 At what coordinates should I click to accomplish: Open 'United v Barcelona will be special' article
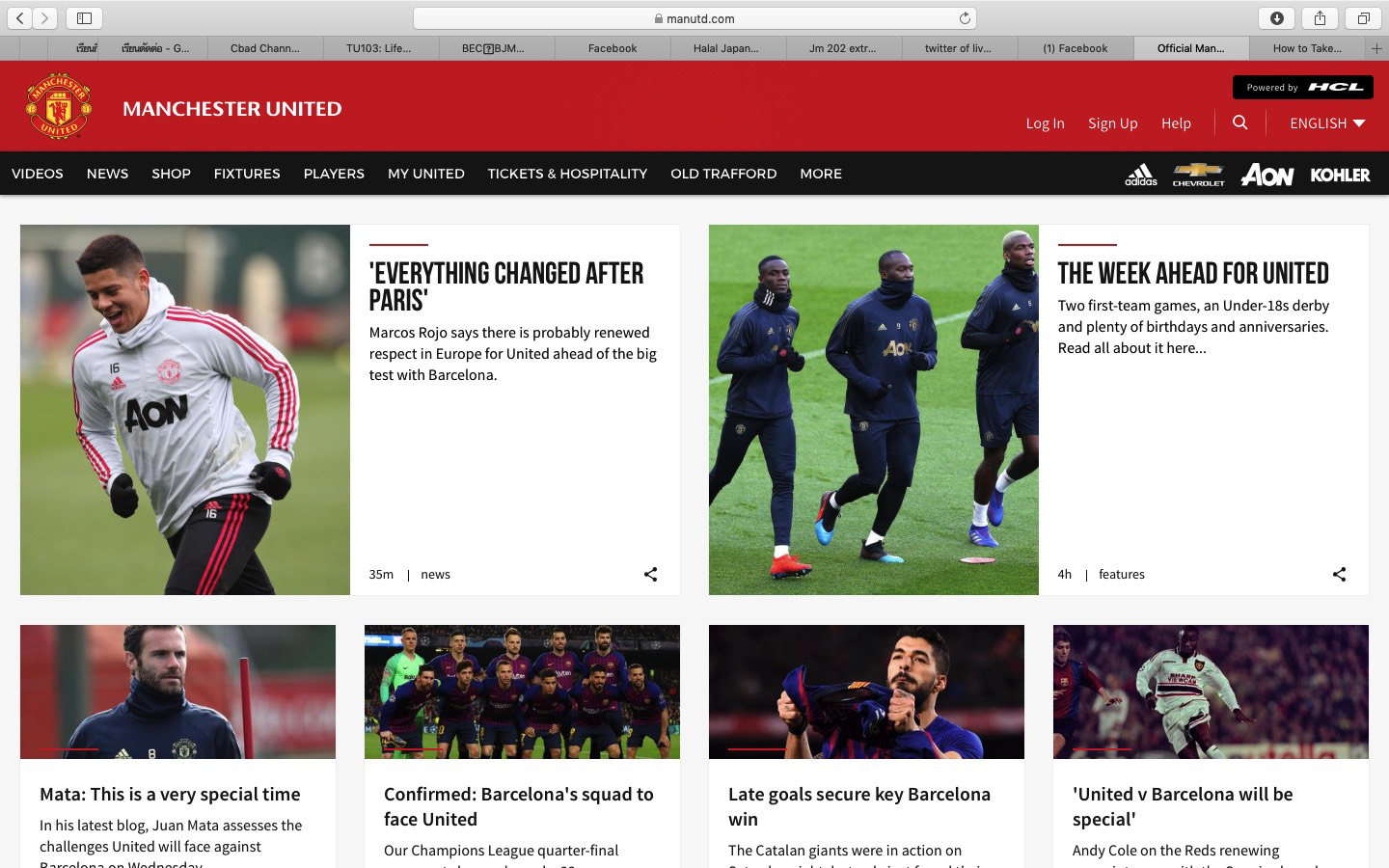(x=1183, y=806)
